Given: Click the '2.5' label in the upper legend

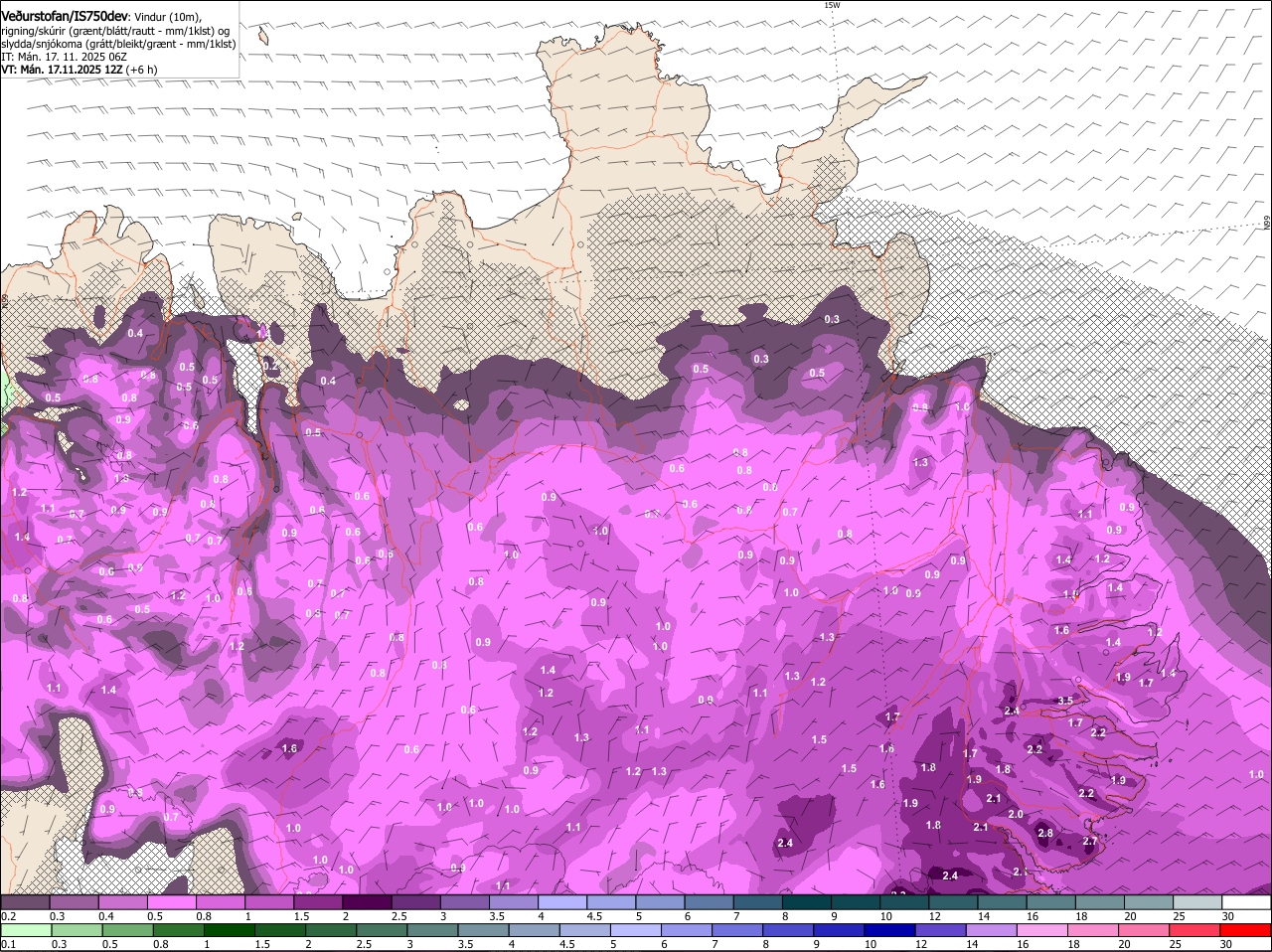Looking at the screenshot, I should pyautogui.click(x=399, y=916).
